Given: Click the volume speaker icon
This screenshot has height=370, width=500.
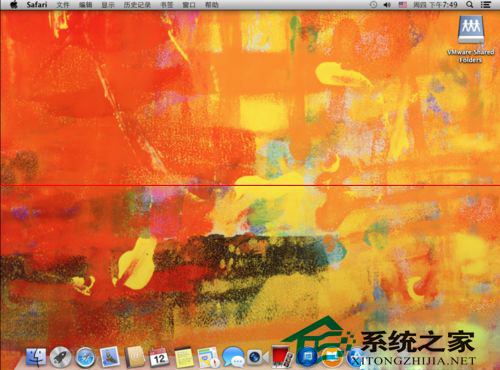Looking at the screenshot, I should coord(387,5).
